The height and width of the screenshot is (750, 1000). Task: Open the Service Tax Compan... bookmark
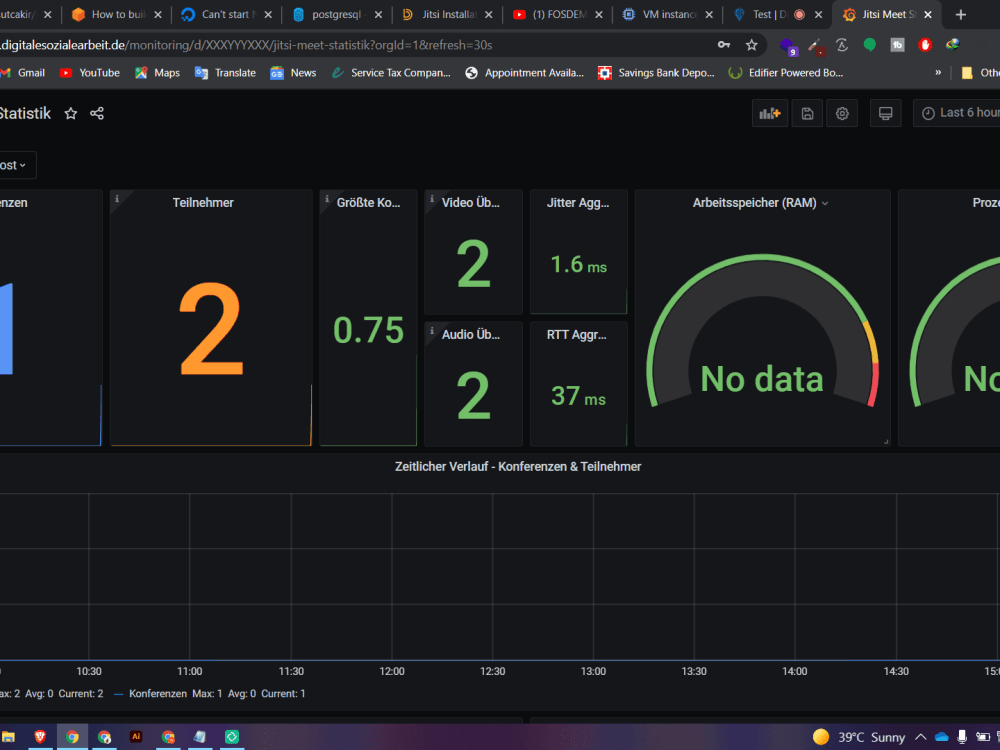391,73
